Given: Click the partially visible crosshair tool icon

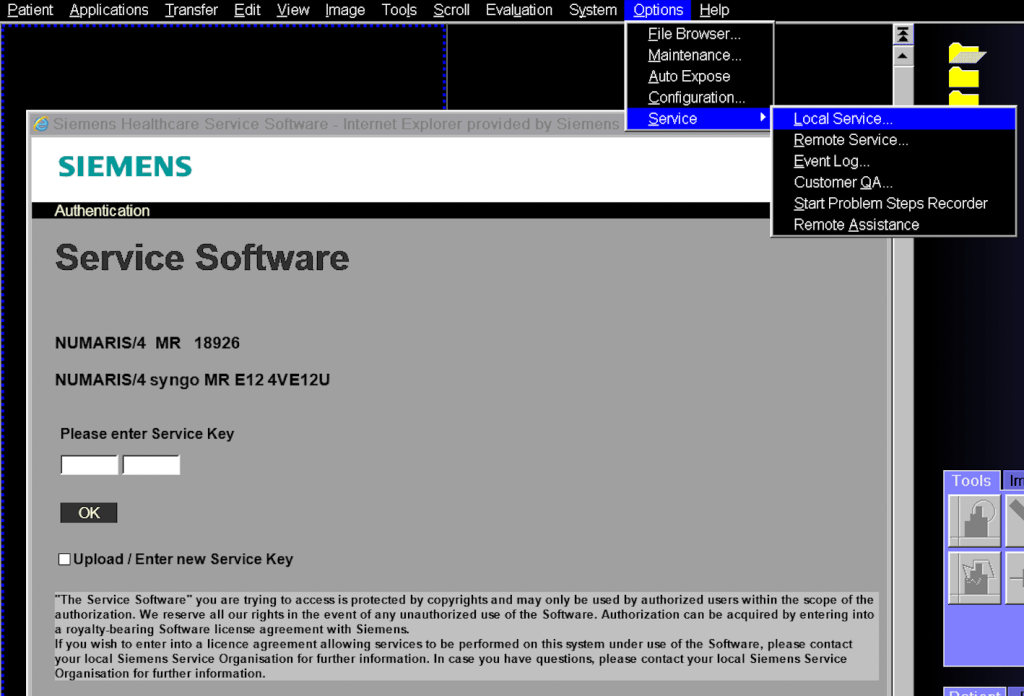Looking at the screenshot, I should pos(1015,578).
